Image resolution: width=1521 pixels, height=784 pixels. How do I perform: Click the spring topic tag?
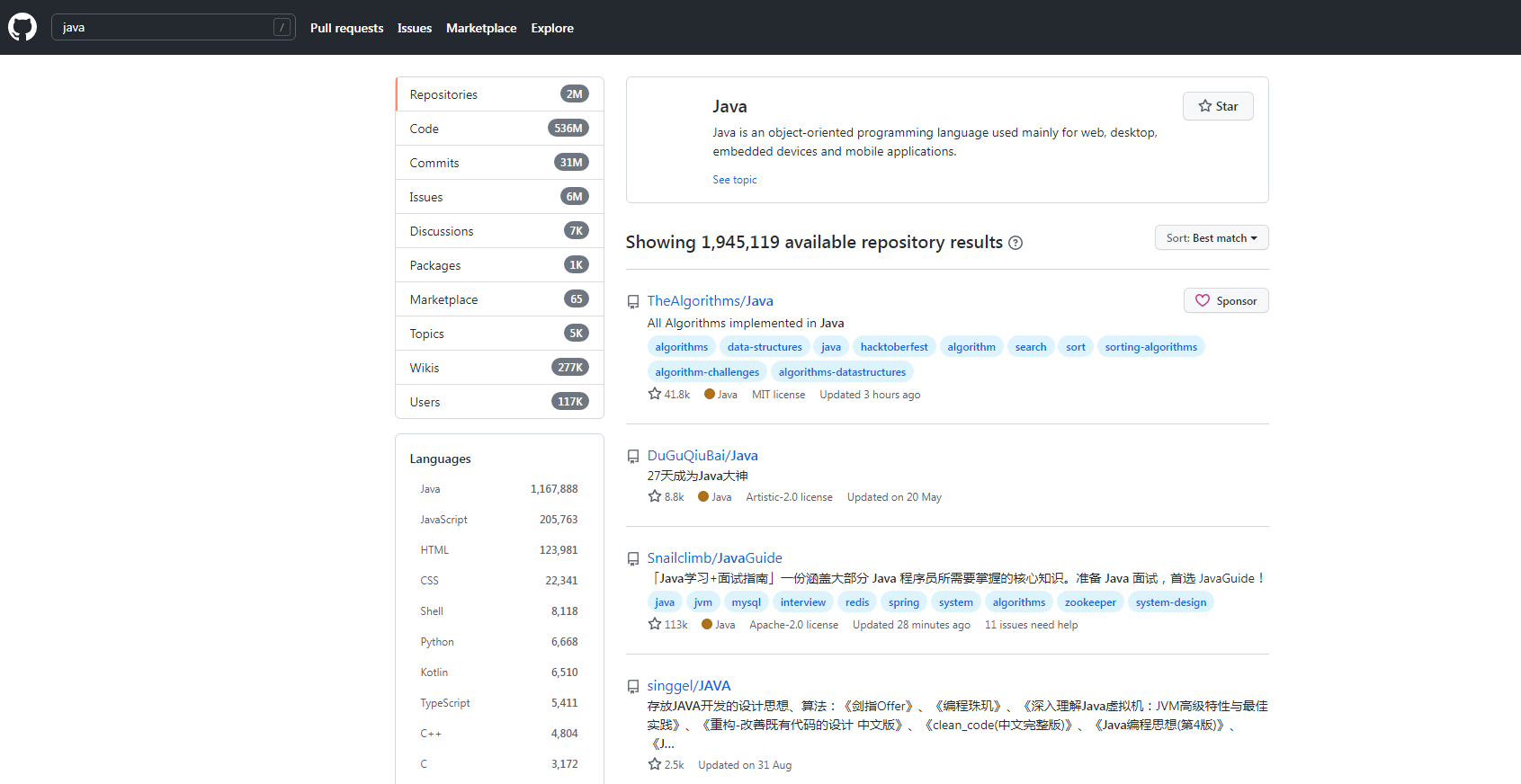click(x=904, y=602)
